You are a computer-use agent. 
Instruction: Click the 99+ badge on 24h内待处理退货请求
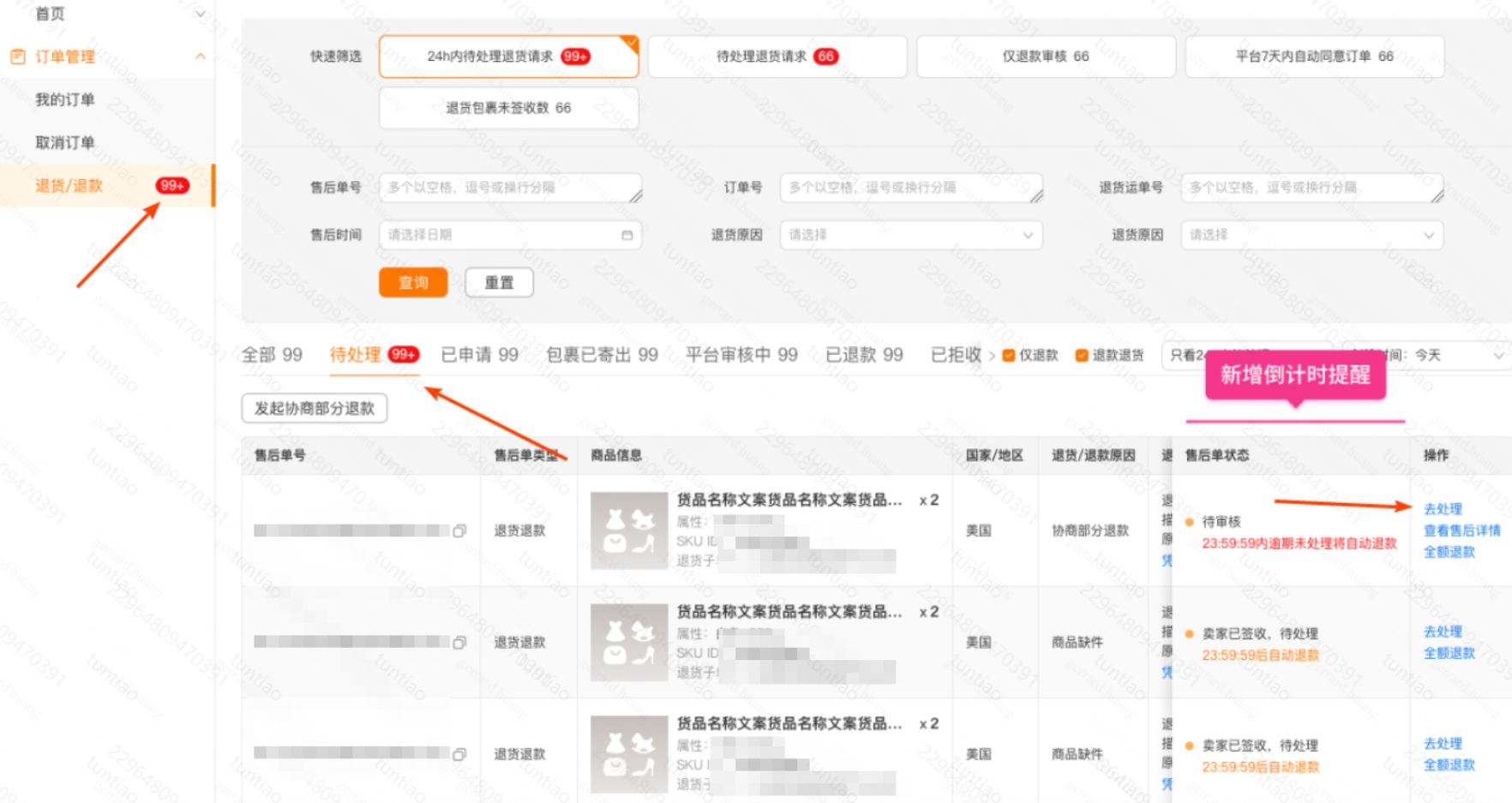pos(577,56)
